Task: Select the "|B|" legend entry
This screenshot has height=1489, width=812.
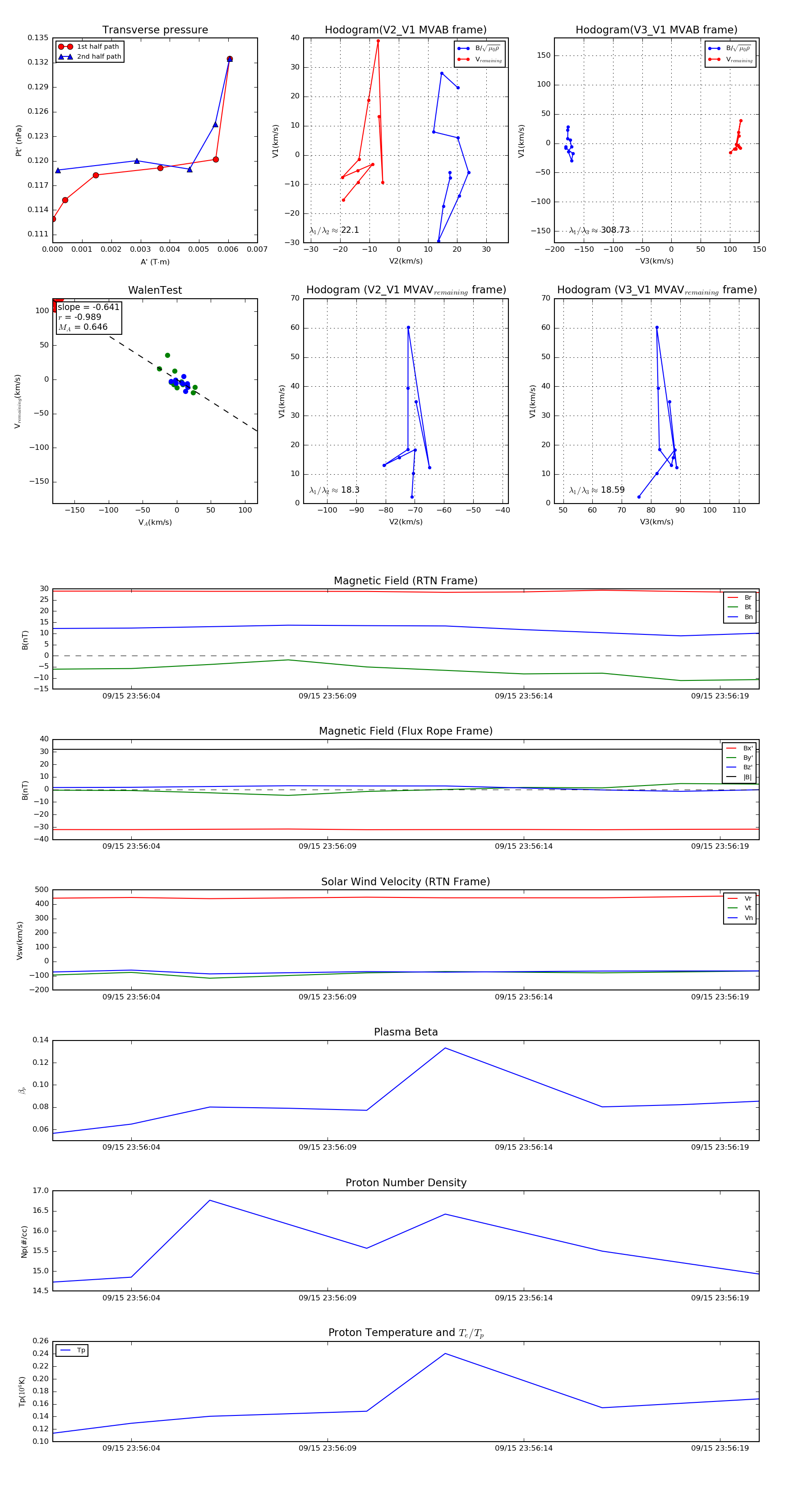Action: (739, 777)
